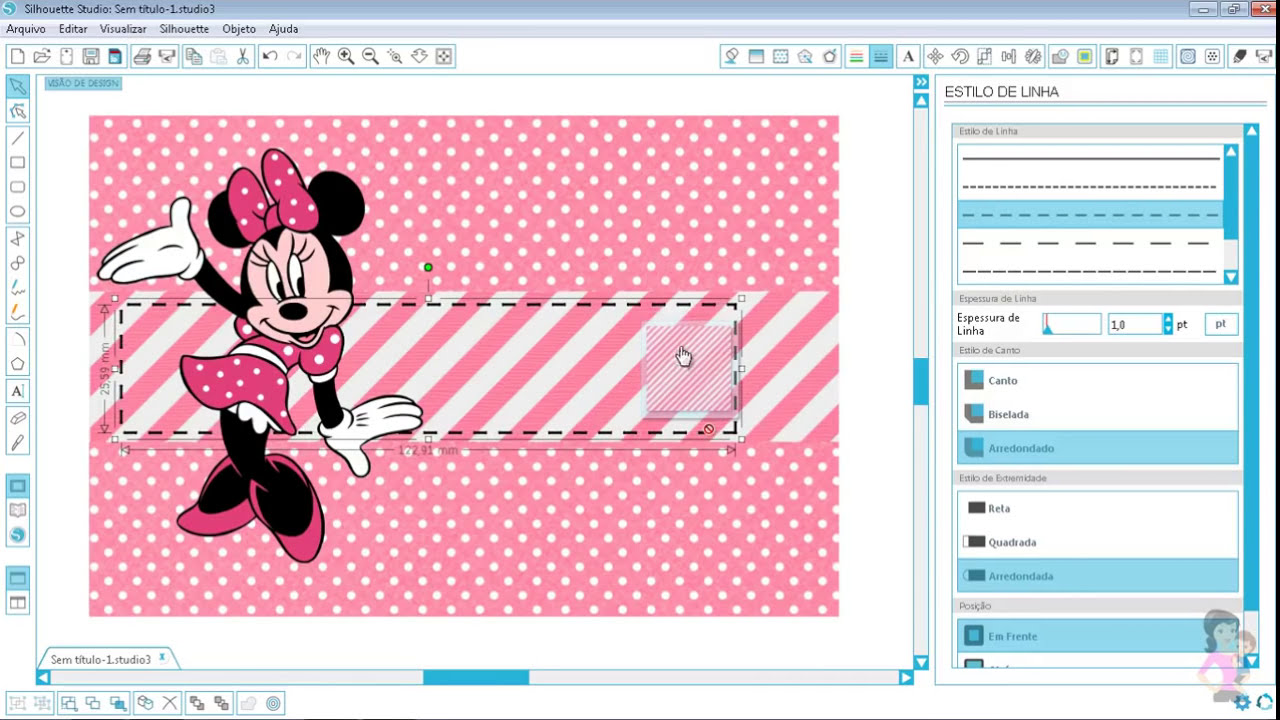
Task: Choose the Quadrada end style
Action: [1098, 542]
